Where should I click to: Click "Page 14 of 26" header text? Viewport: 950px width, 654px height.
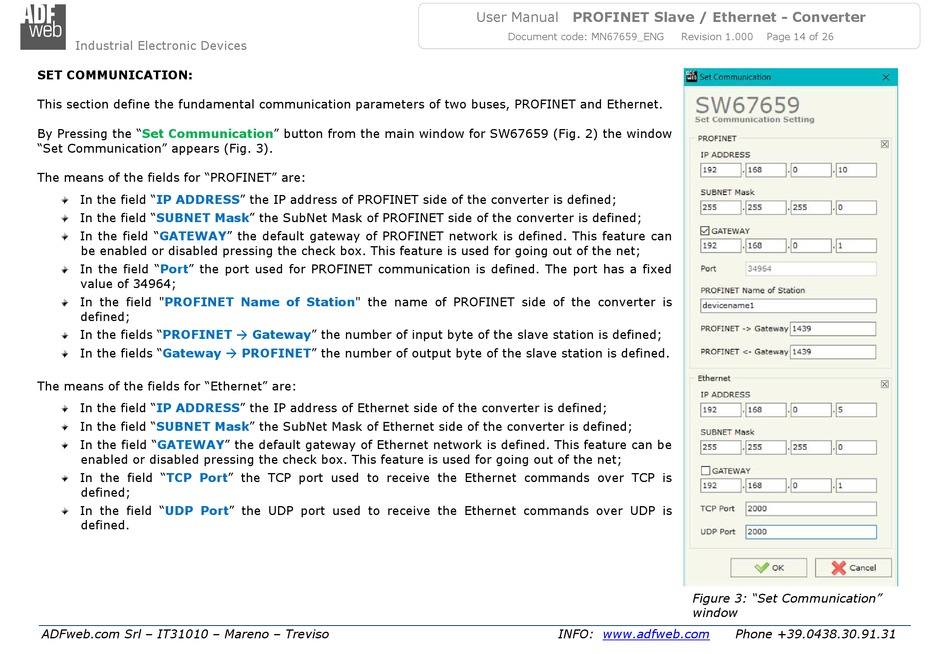pyautogui.click(x=800, y=36)
